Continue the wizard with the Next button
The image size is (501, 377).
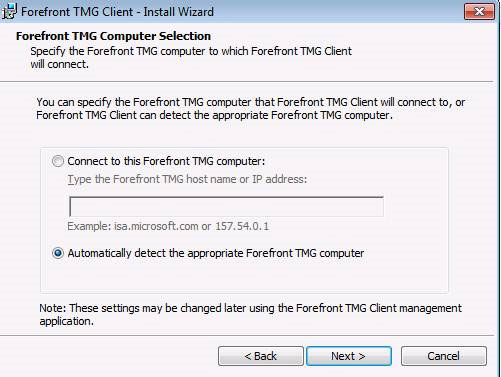coord(349,356)
